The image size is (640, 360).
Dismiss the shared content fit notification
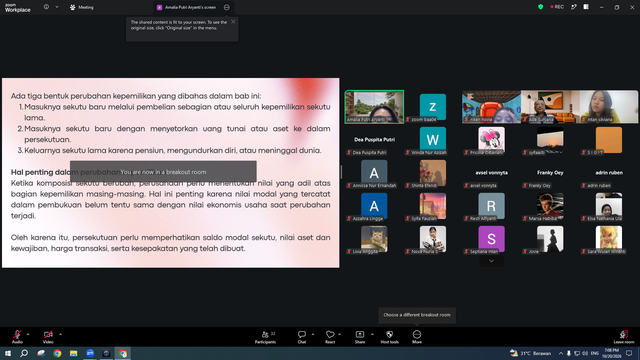[x=233, y=22]
